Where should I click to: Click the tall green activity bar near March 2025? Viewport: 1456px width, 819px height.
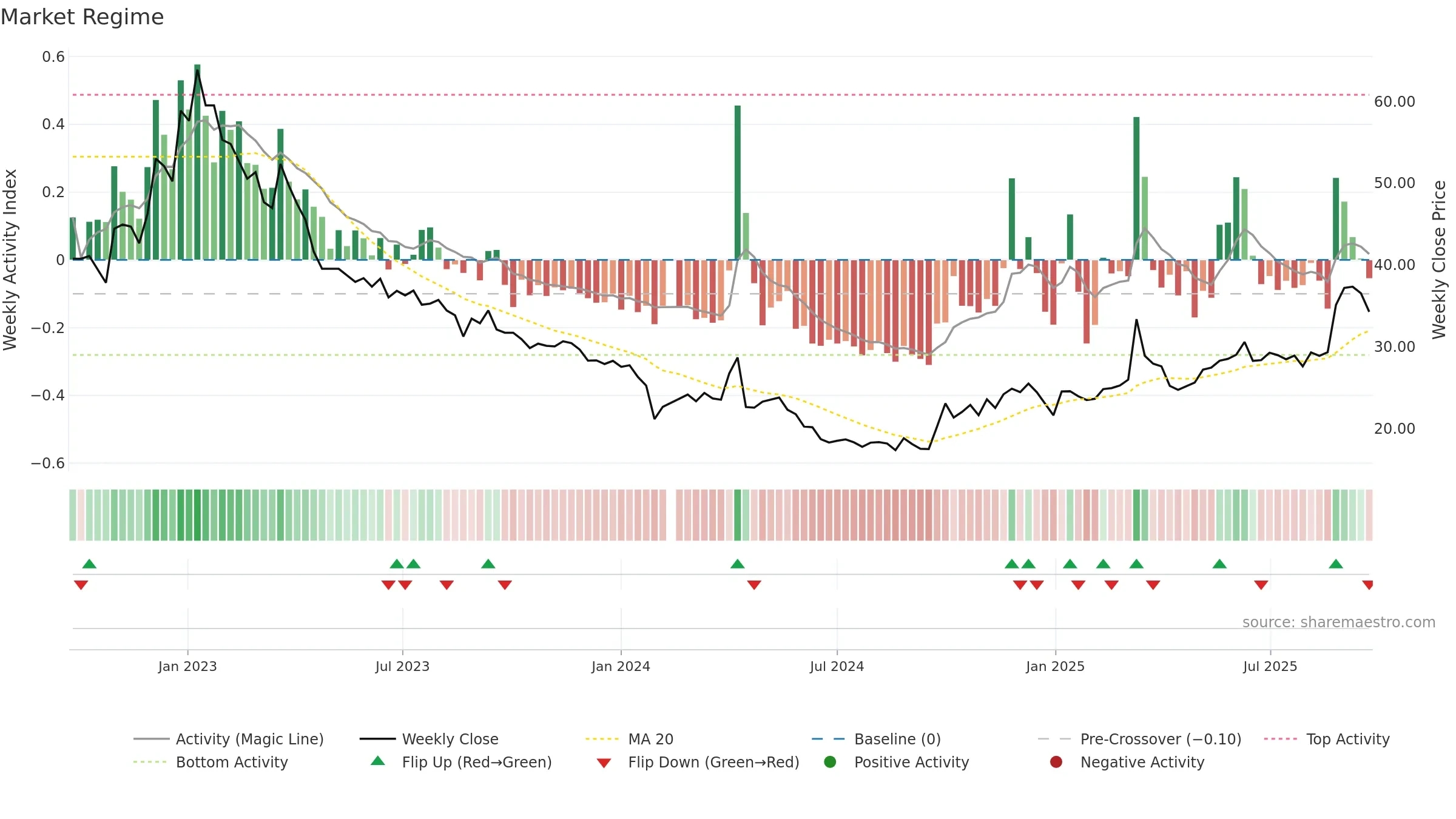(1136, 188)
